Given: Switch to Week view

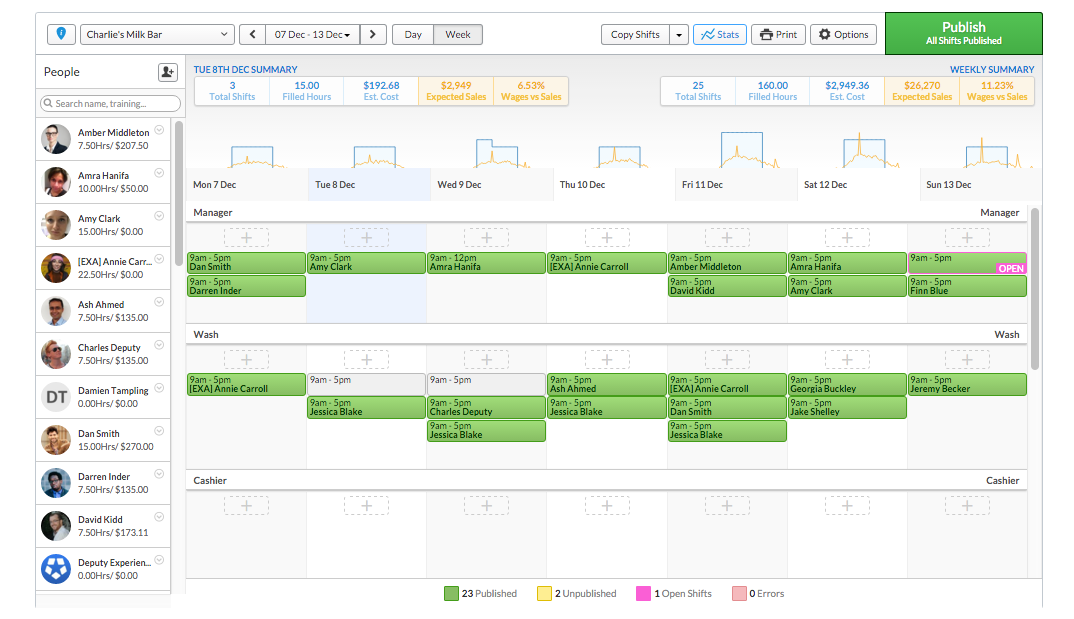Looking at the screenshot, I should 458,34.
